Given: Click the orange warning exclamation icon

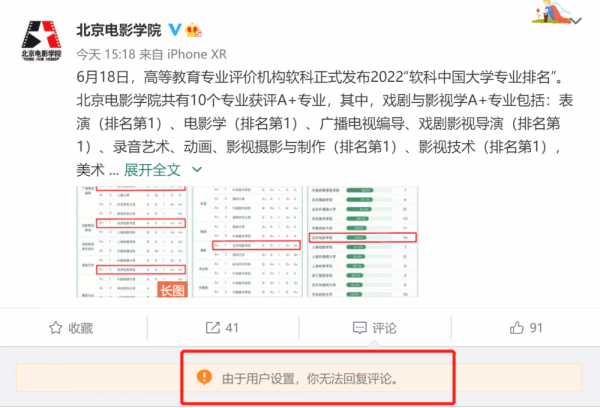Looking at the screenshot, I should 204,377.
